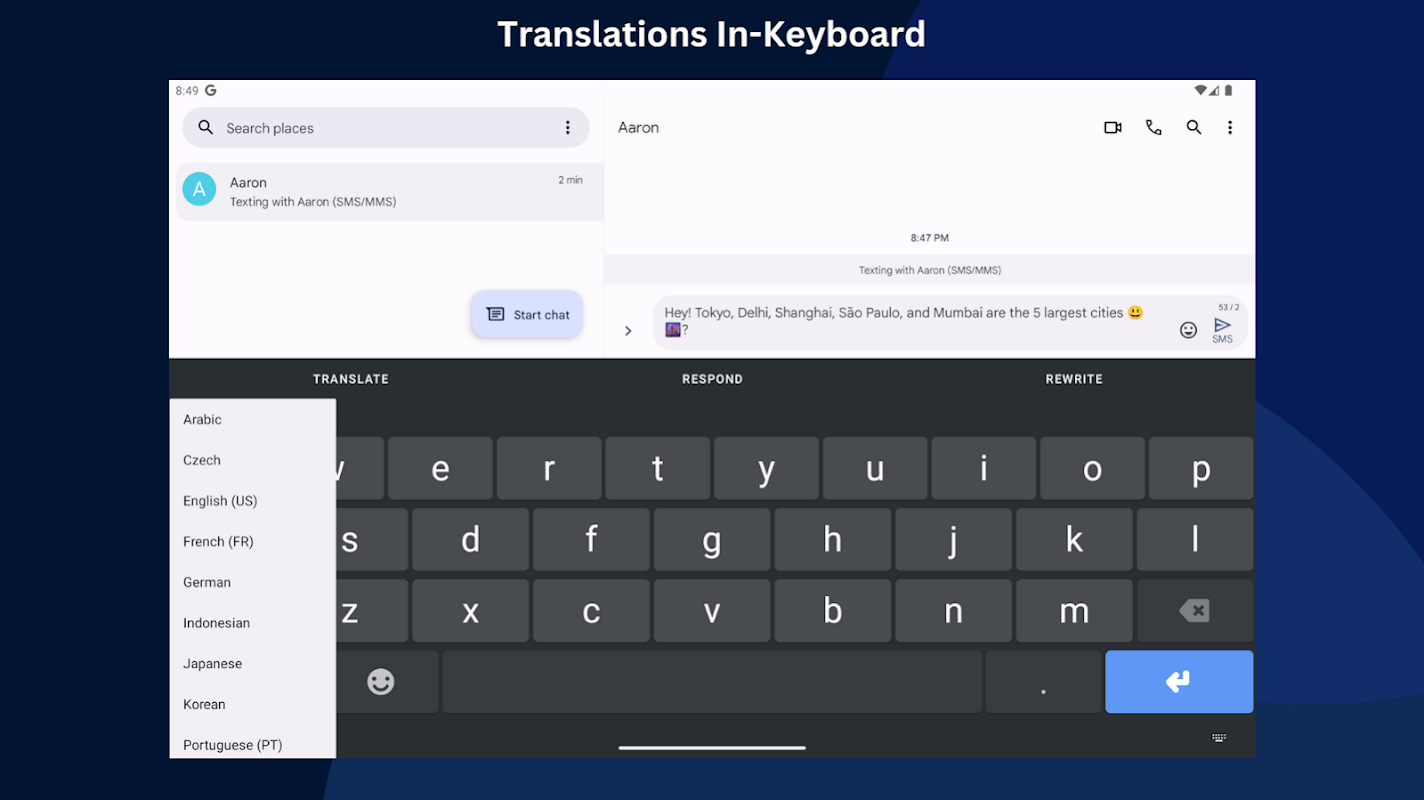Switch to the RESPOND tab
Image resolution: width=1424 pixels, height=800 pixels.
coord(712,379)
